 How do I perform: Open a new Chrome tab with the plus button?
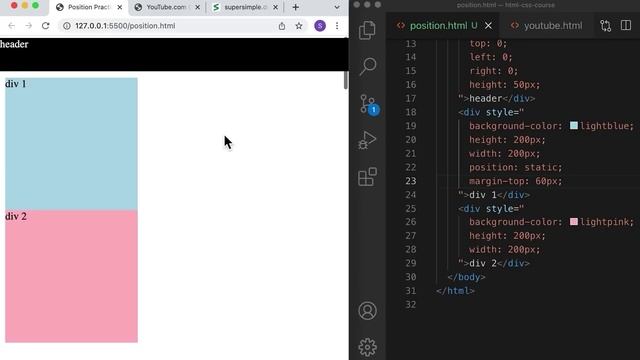click(296, 7)
